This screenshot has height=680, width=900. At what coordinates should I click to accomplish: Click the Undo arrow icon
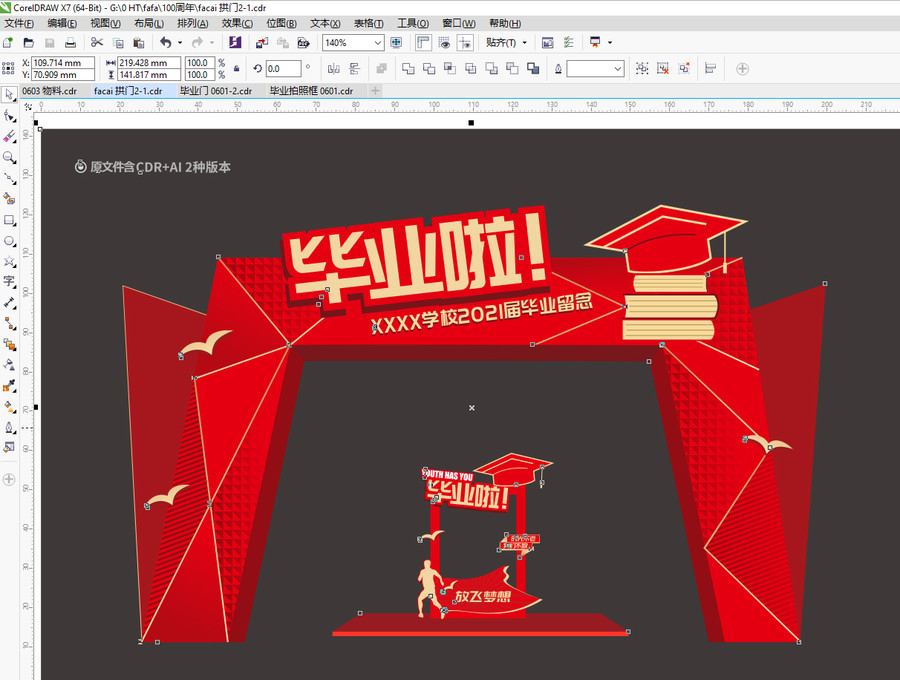[x=166, y=42]
